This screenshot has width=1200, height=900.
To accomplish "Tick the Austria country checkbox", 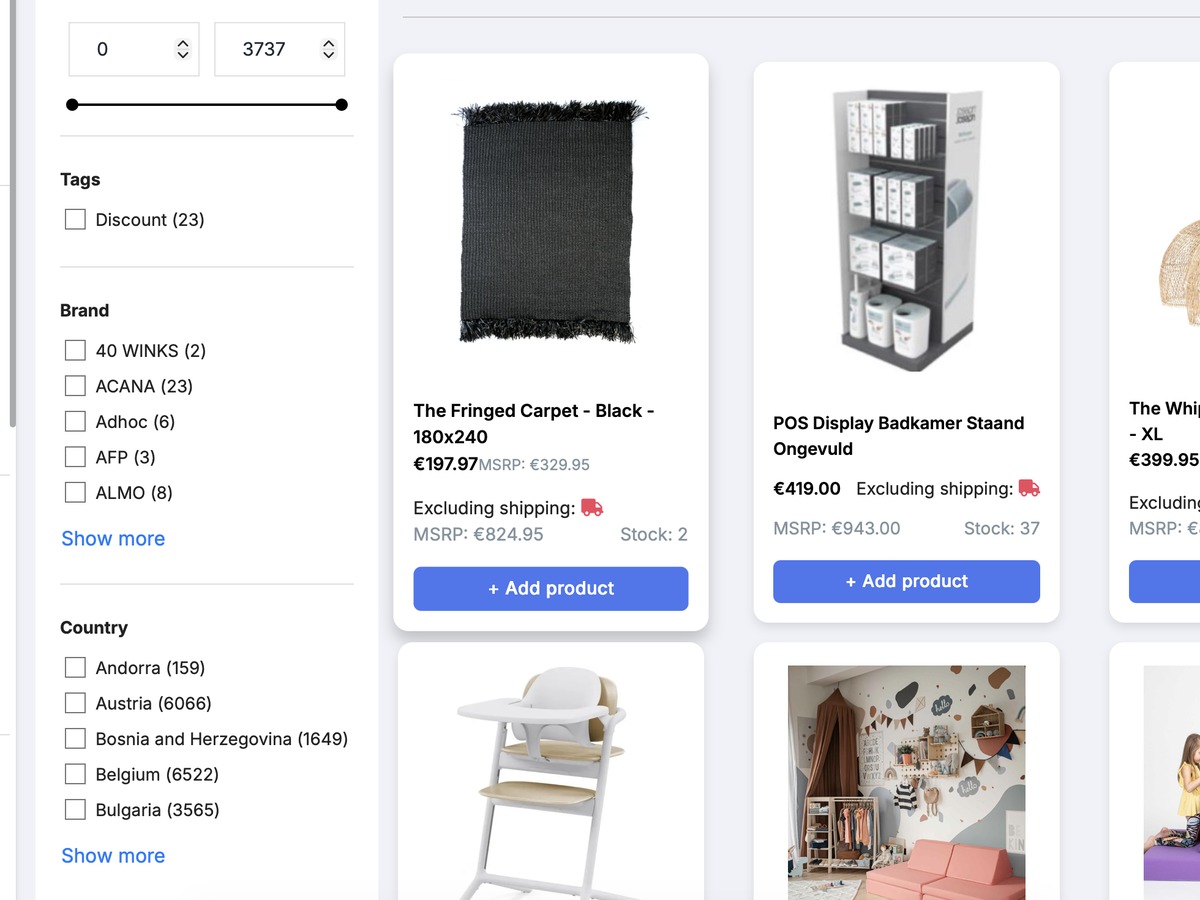I will (75, 703).
